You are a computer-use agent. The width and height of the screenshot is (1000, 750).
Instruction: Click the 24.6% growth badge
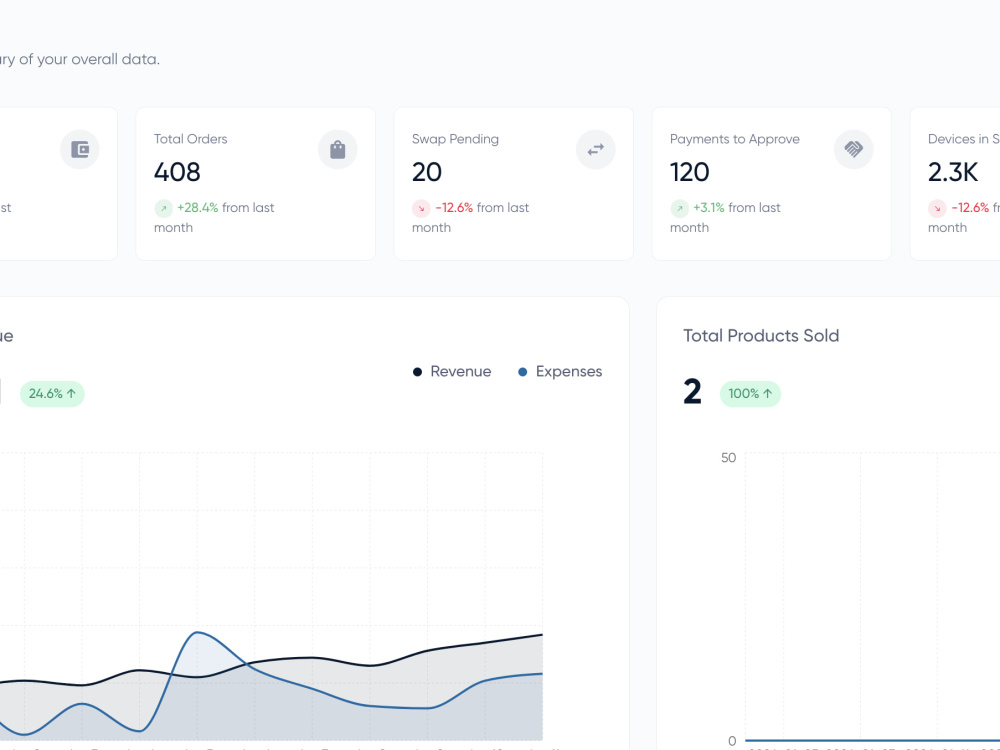coord(52,393)
